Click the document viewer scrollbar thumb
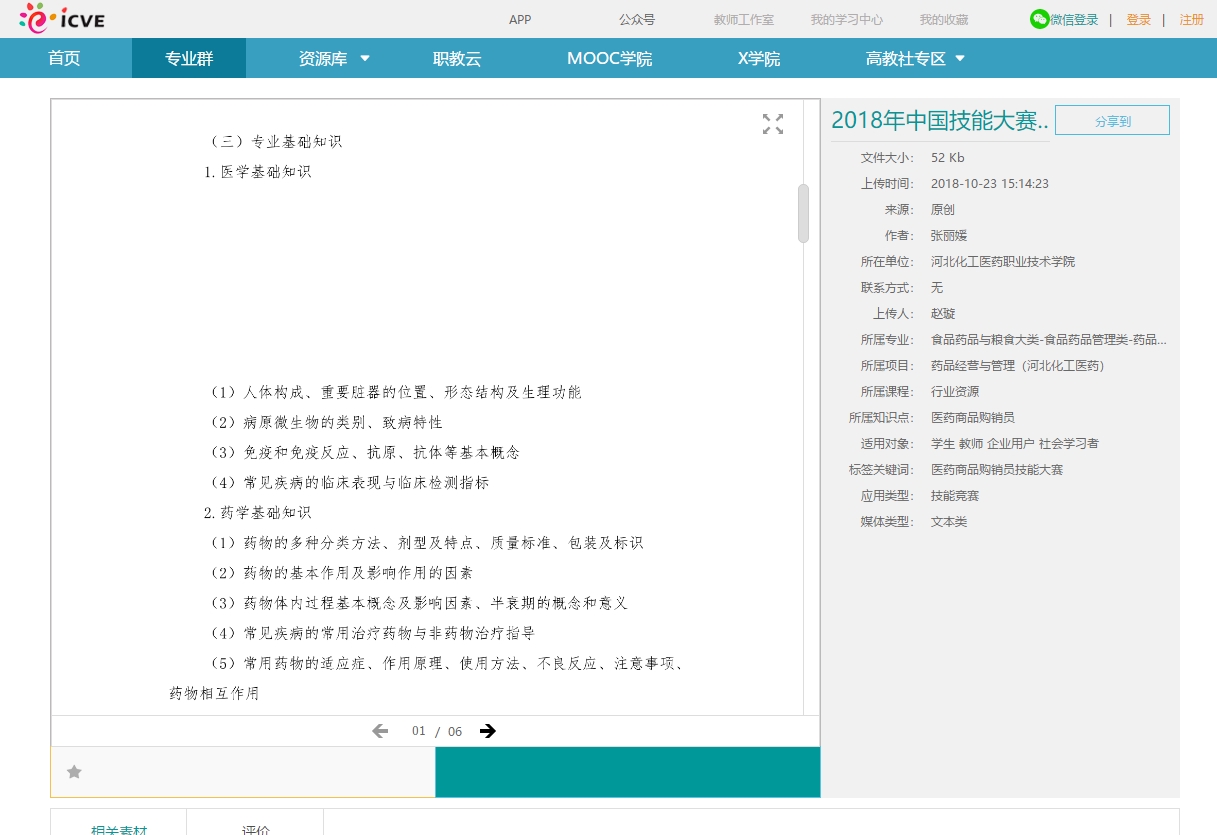 coord(803,213)
